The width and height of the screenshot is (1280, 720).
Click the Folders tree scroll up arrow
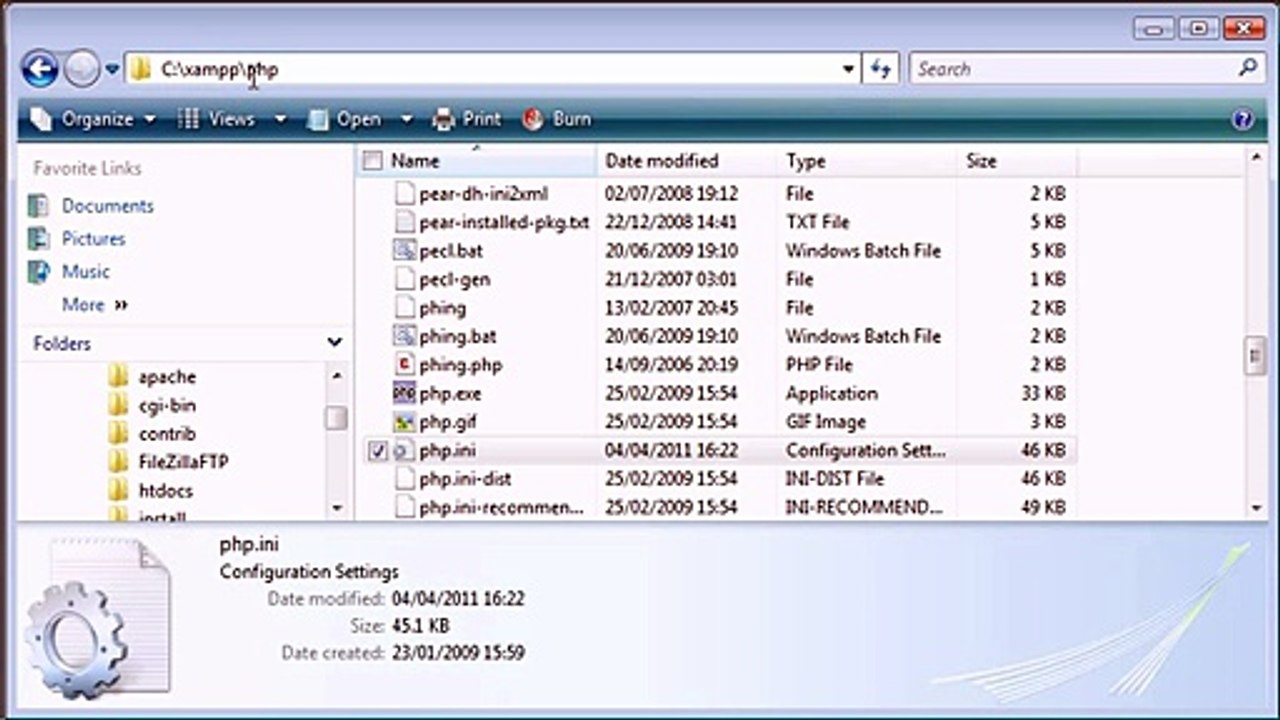pyautogui.click(x=337, y=375)
